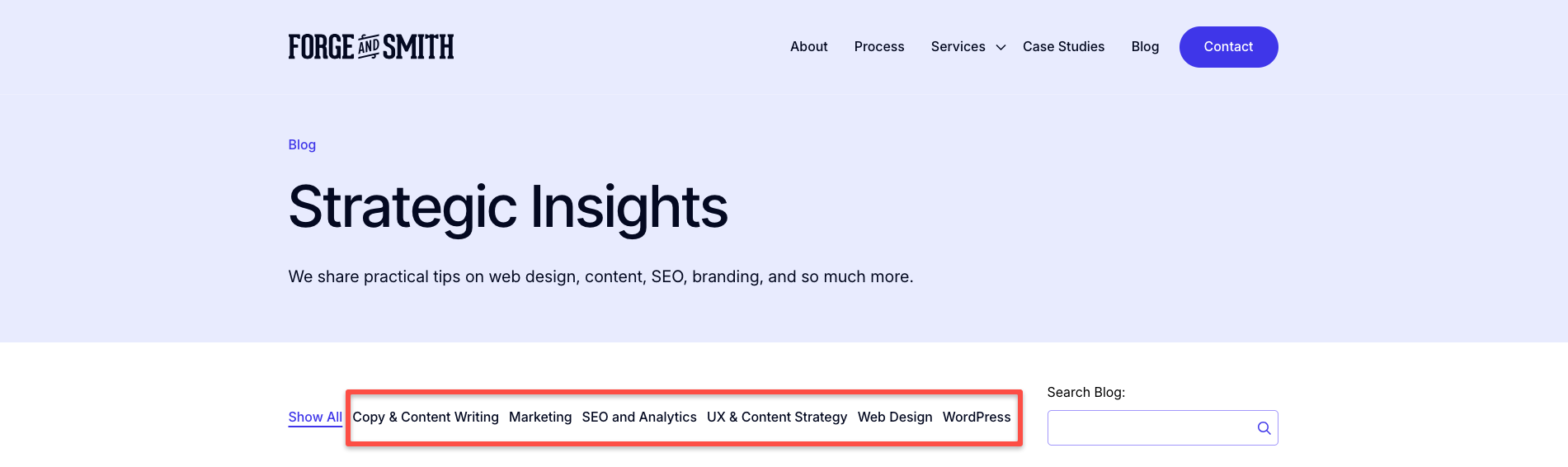The image size is (1568, 467).
Task: Click the Strategic Insights heading
Action: click(x=508, y=207)
